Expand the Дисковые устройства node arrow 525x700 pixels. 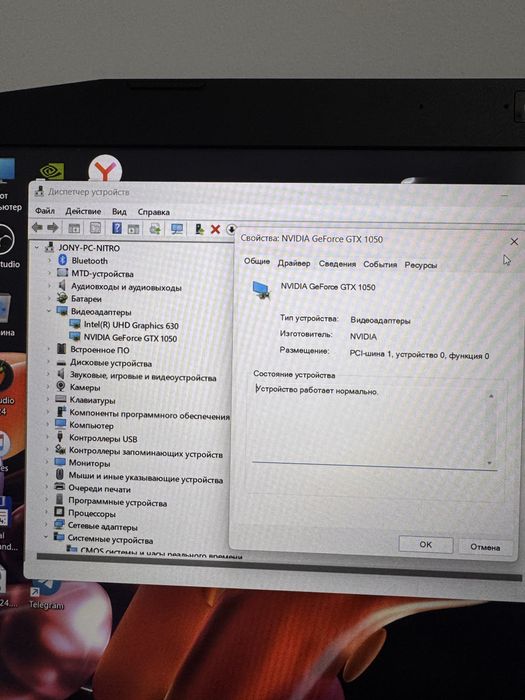[49, 362]
